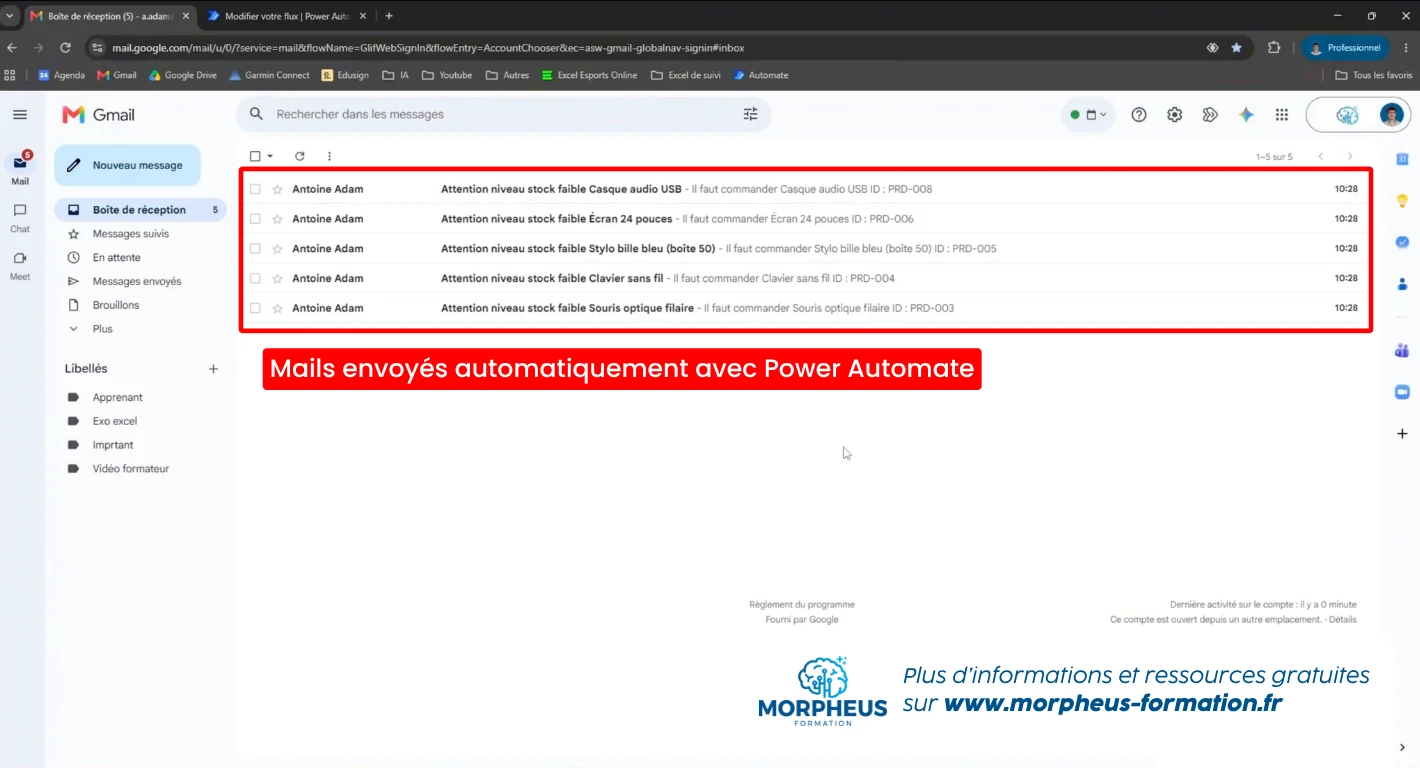
Task: Open the Gemini sparkle assistant
Action: click(x=1246, y=115)
